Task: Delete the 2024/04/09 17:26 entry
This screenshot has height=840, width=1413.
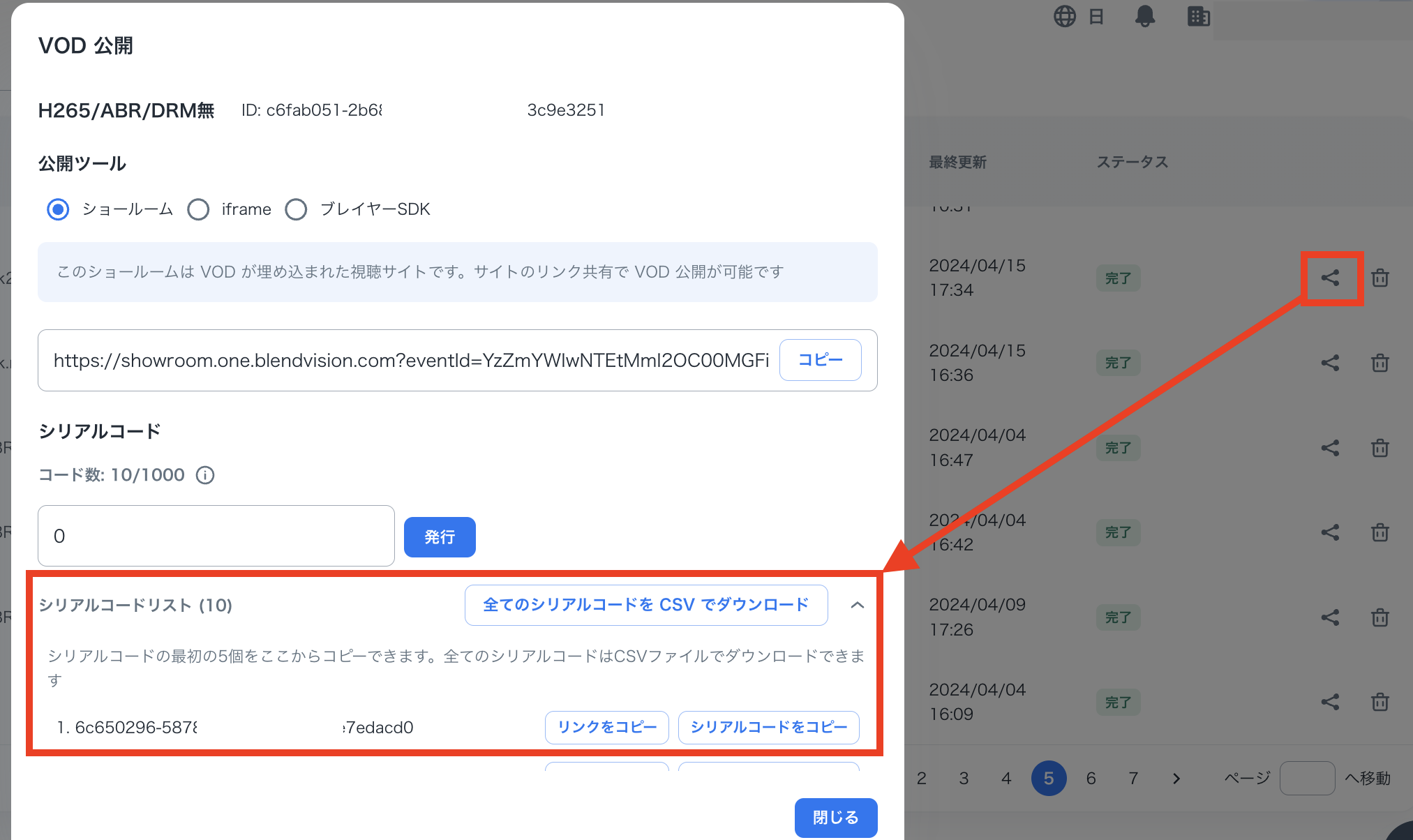Action: [x=1380, y=617]
